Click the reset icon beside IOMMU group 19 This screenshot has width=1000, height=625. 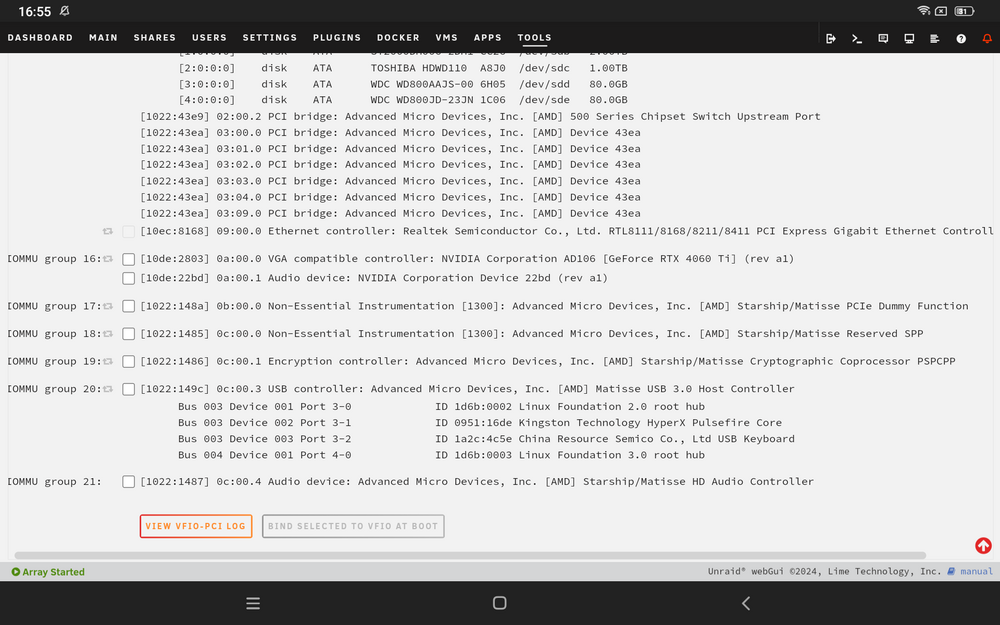click(108, 361)
